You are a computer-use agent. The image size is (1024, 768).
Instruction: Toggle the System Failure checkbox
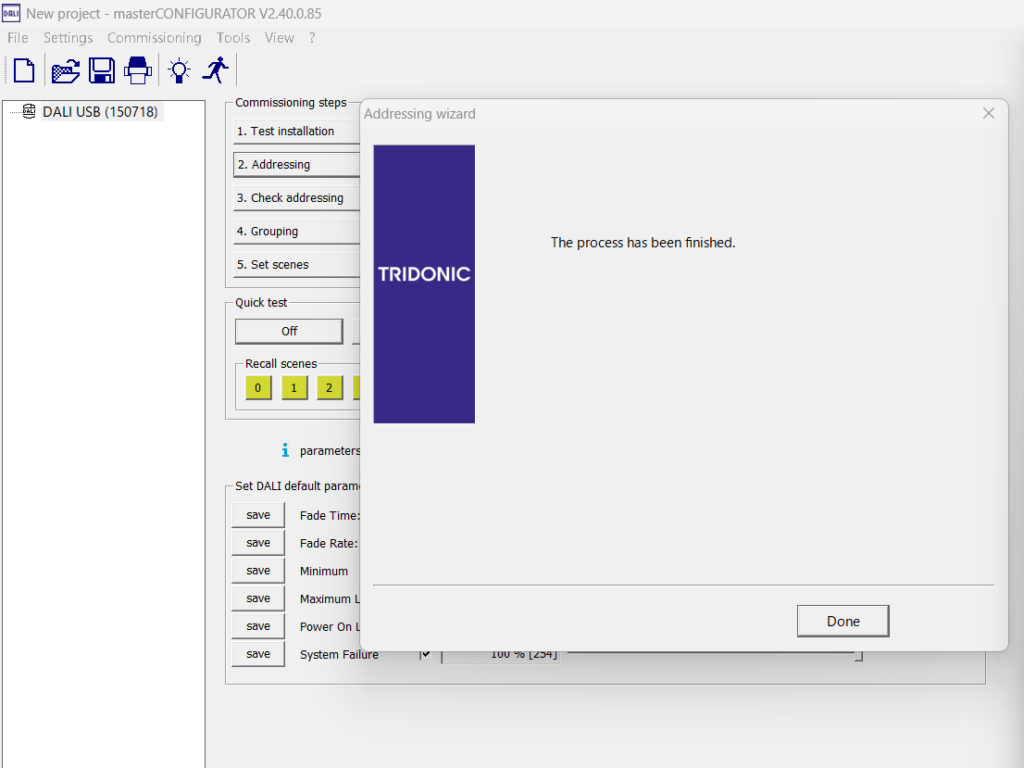point(427,654)
